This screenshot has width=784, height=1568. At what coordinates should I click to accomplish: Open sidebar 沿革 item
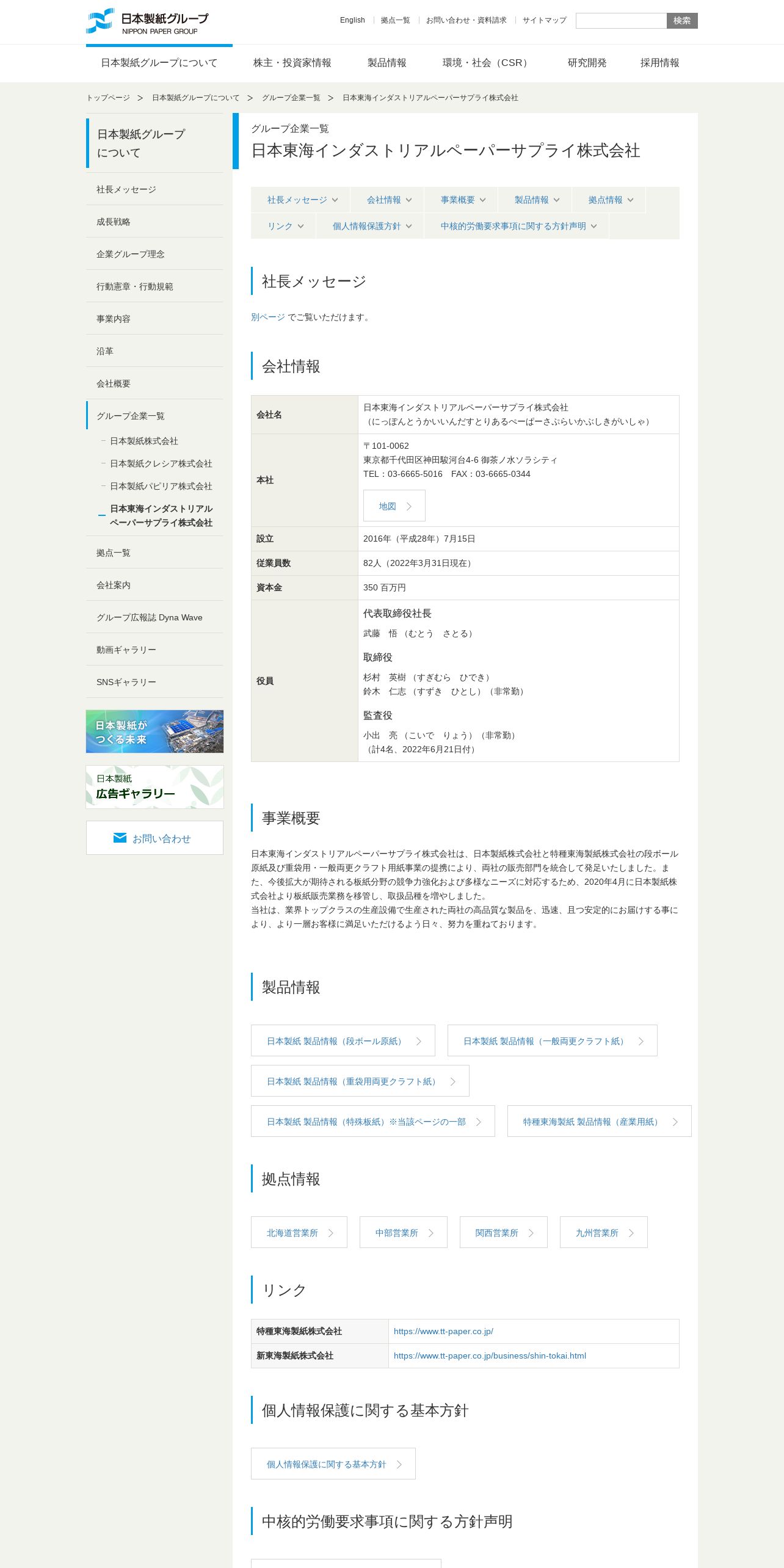[154, 351]
